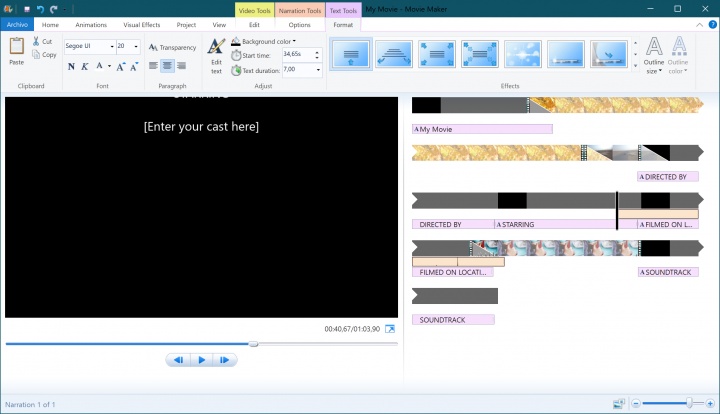
Task: Step to next frame
Action: [x=225, y=360]
